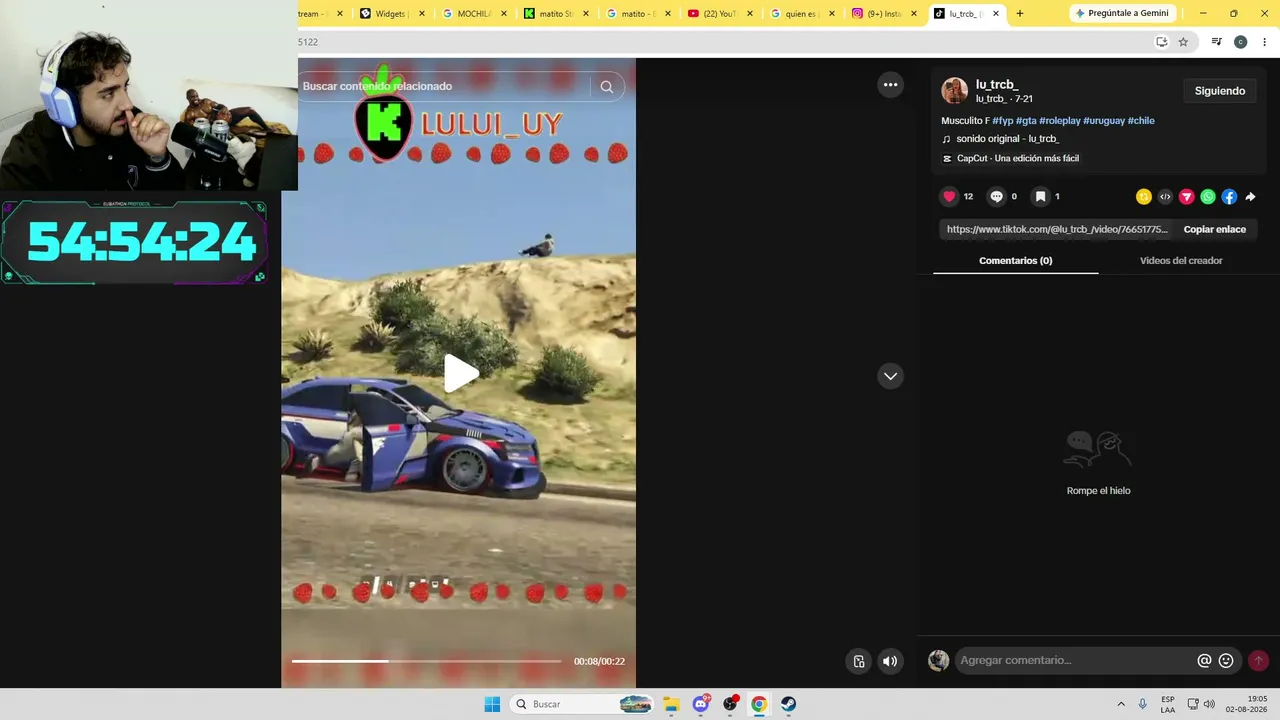
Task: Click the 'Pregúntale a Gemini' button
Action: point(1121,13)
